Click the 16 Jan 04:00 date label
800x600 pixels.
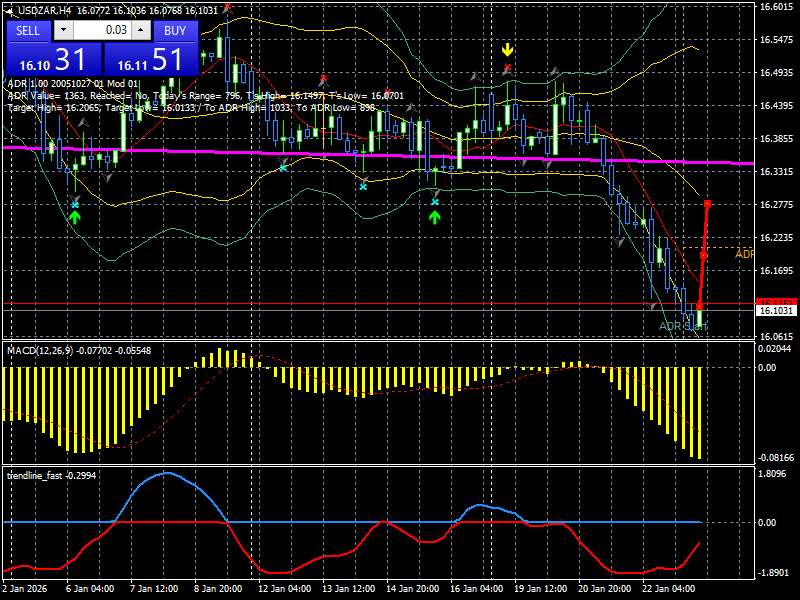477,588
